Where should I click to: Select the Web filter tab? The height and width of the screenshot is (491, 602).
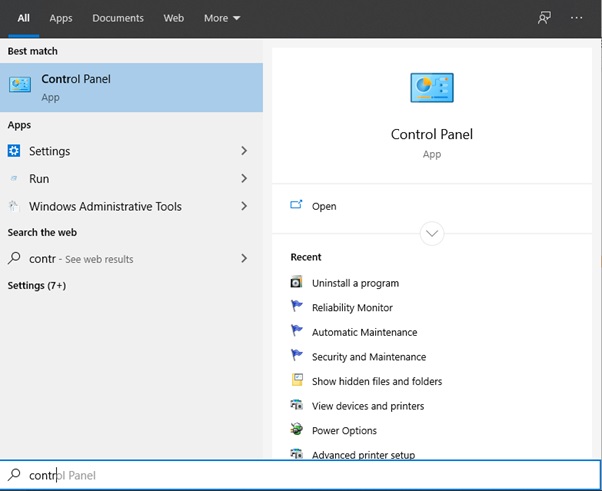point(174,18)
